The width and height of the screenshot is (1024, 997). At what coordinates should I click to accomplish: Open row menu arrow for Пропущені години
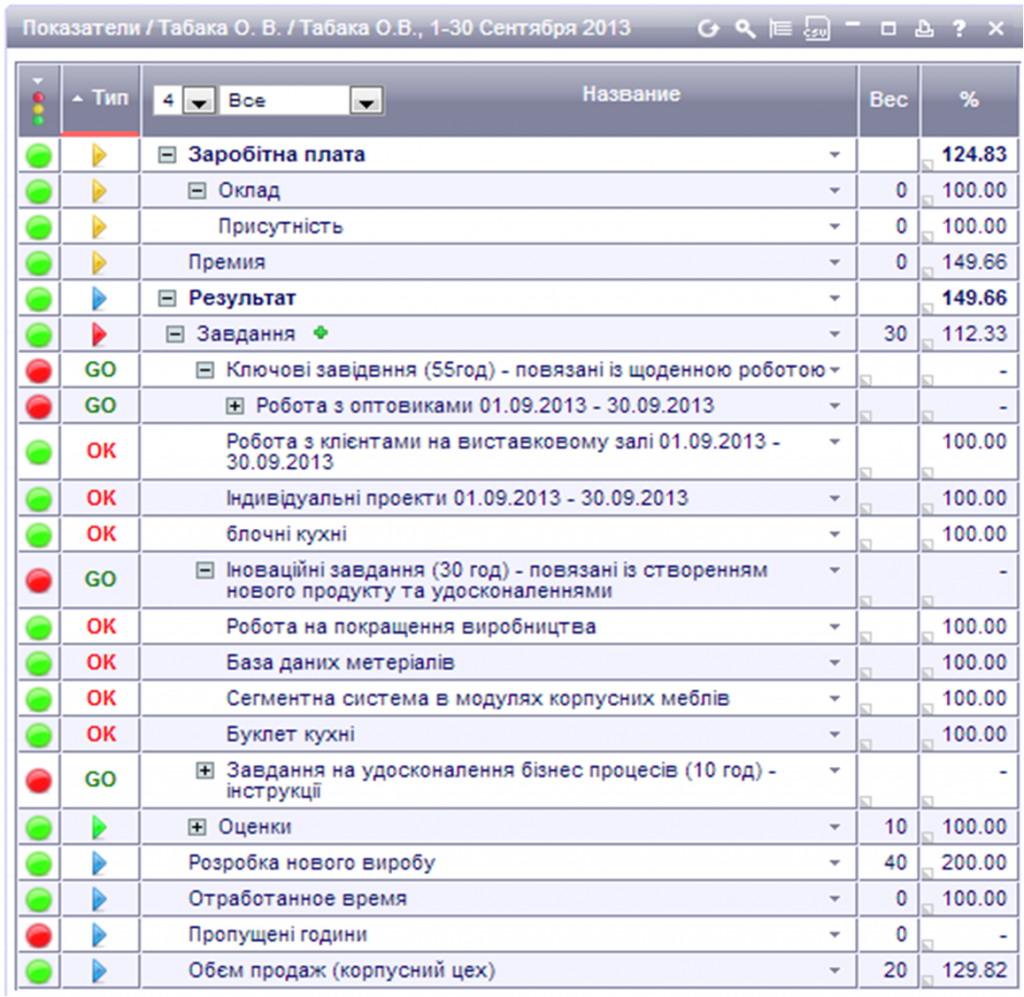tap(835, 935)
